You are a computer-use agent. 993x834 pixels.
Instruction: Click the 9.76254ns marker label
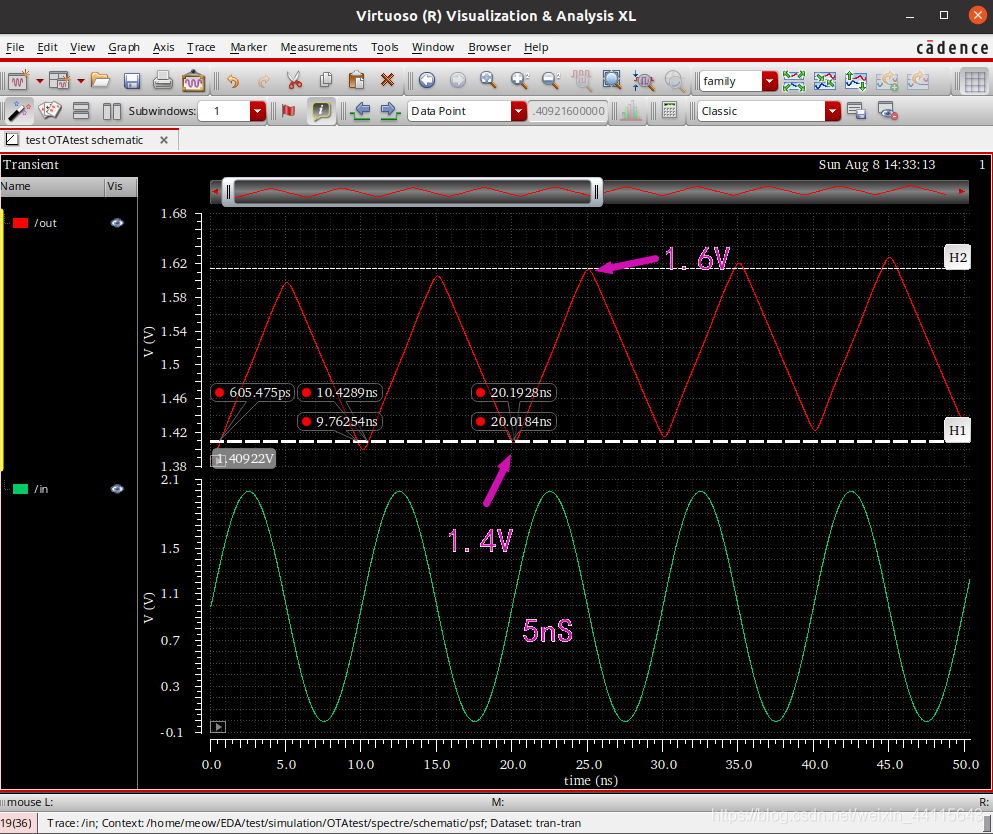[340, 422]
